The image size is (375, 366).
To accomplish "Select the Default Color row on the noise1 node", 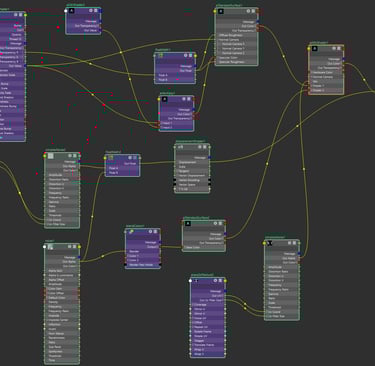I will tap(62, 298).
